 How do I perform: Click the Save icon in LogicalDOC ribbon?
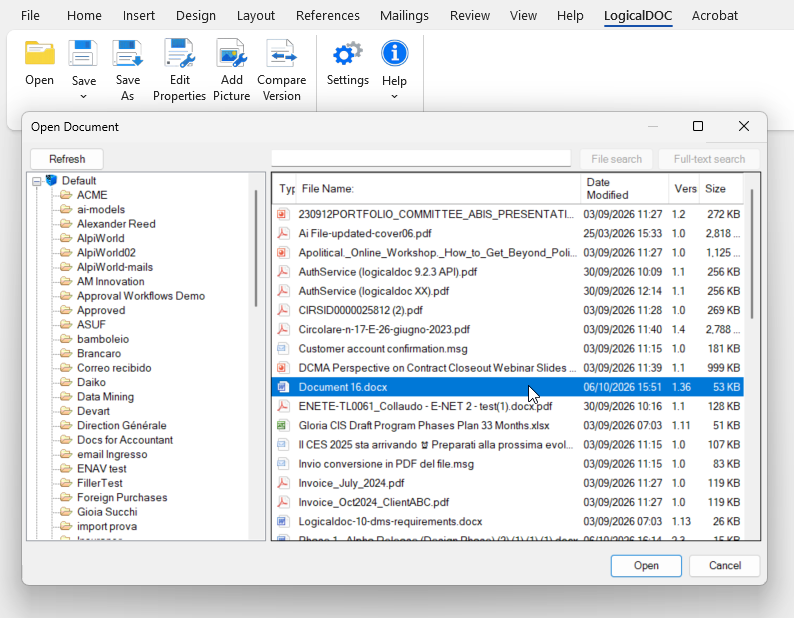pyautogui.click(x=84, y=53)
